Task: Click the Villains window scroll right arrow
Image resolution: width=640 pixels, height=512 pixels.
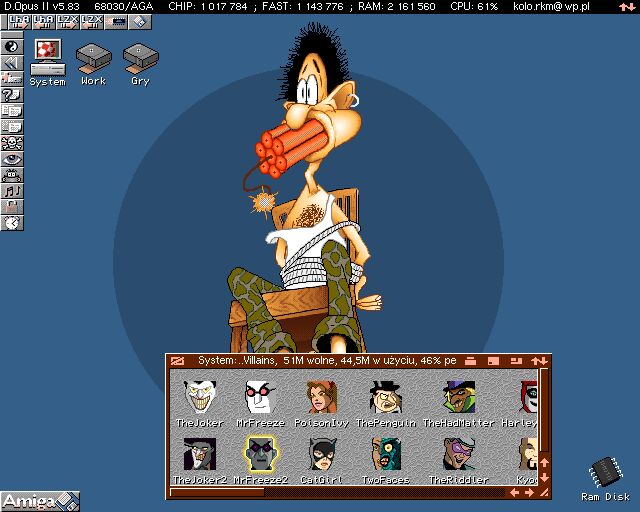Action: [x=529, y=493]
